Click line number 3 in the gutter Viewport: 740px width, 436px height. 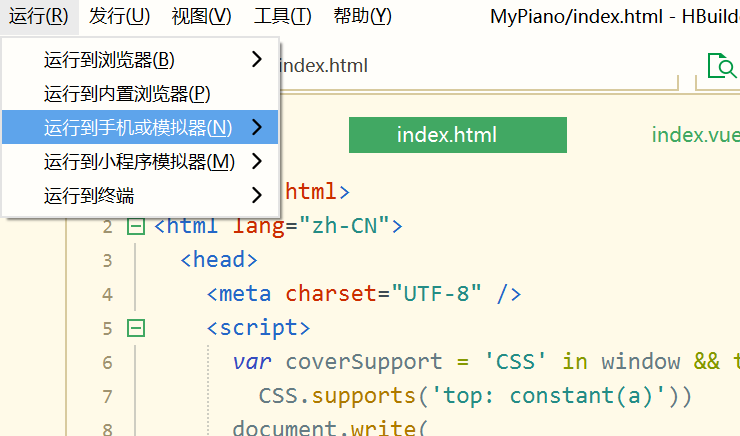(107, 261)
